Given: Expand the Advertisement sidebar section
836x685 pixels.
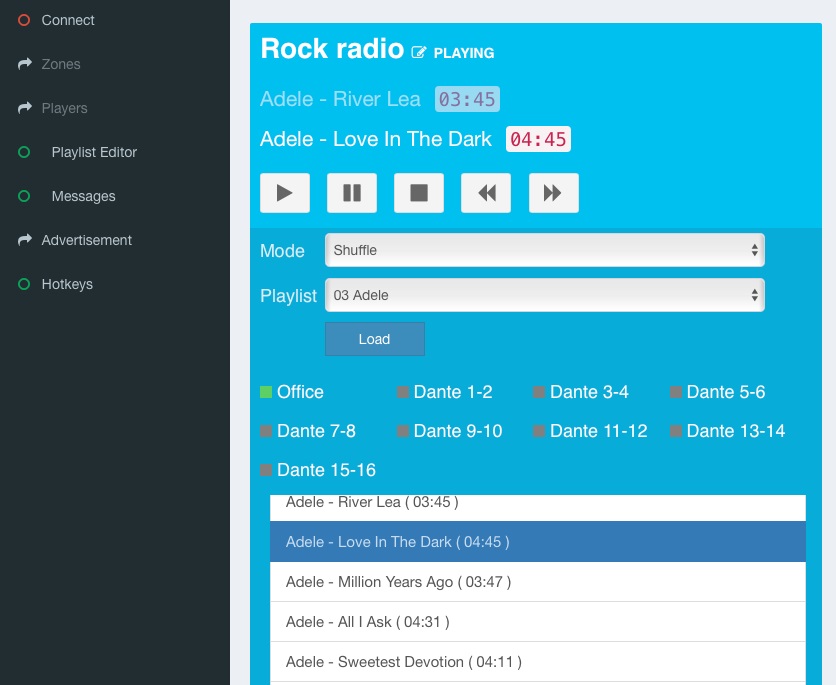Looking at the screenshot, I should (86, 240).
